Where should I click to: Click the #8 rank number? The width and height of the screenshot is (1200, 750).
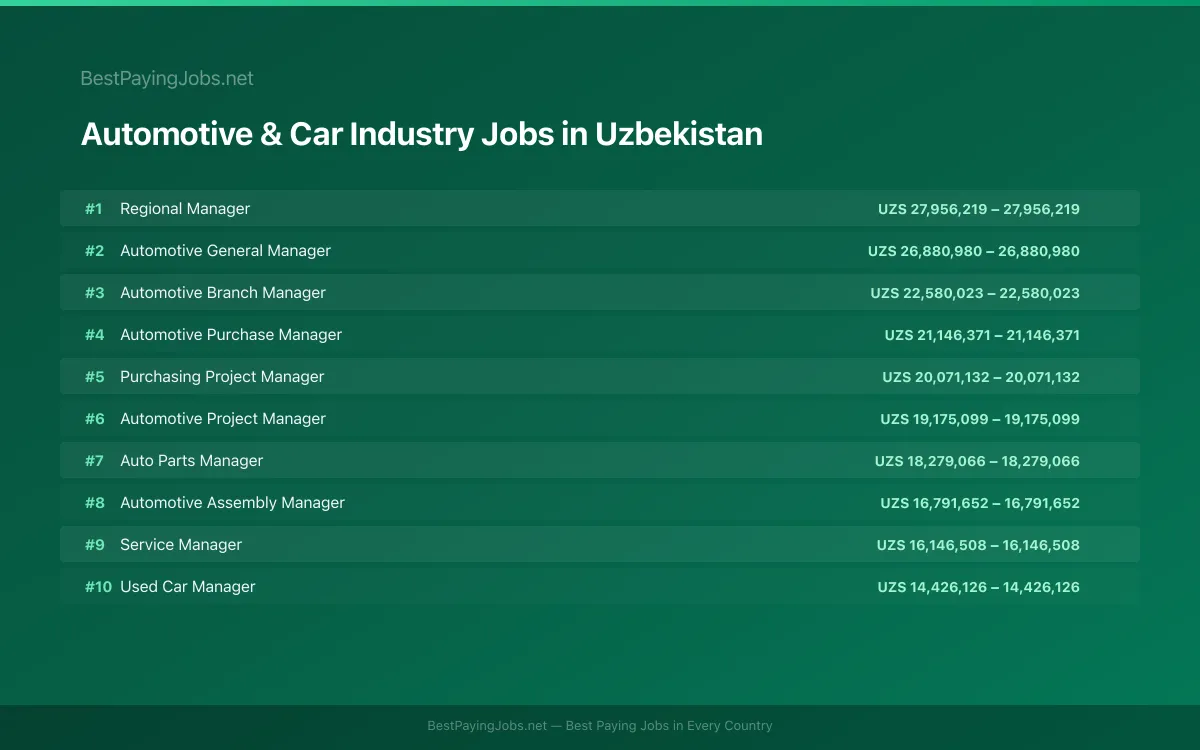pos(94,503)
